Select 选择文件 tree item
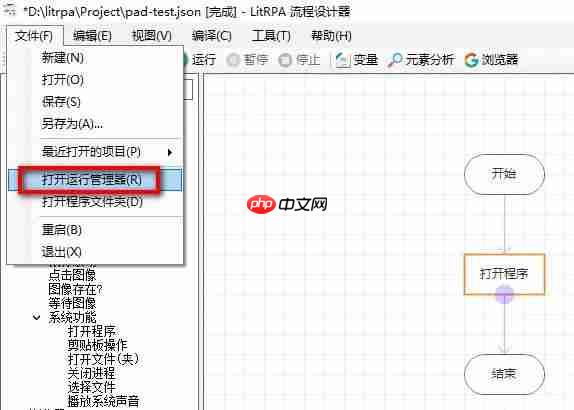 click(x=92, y=387)
